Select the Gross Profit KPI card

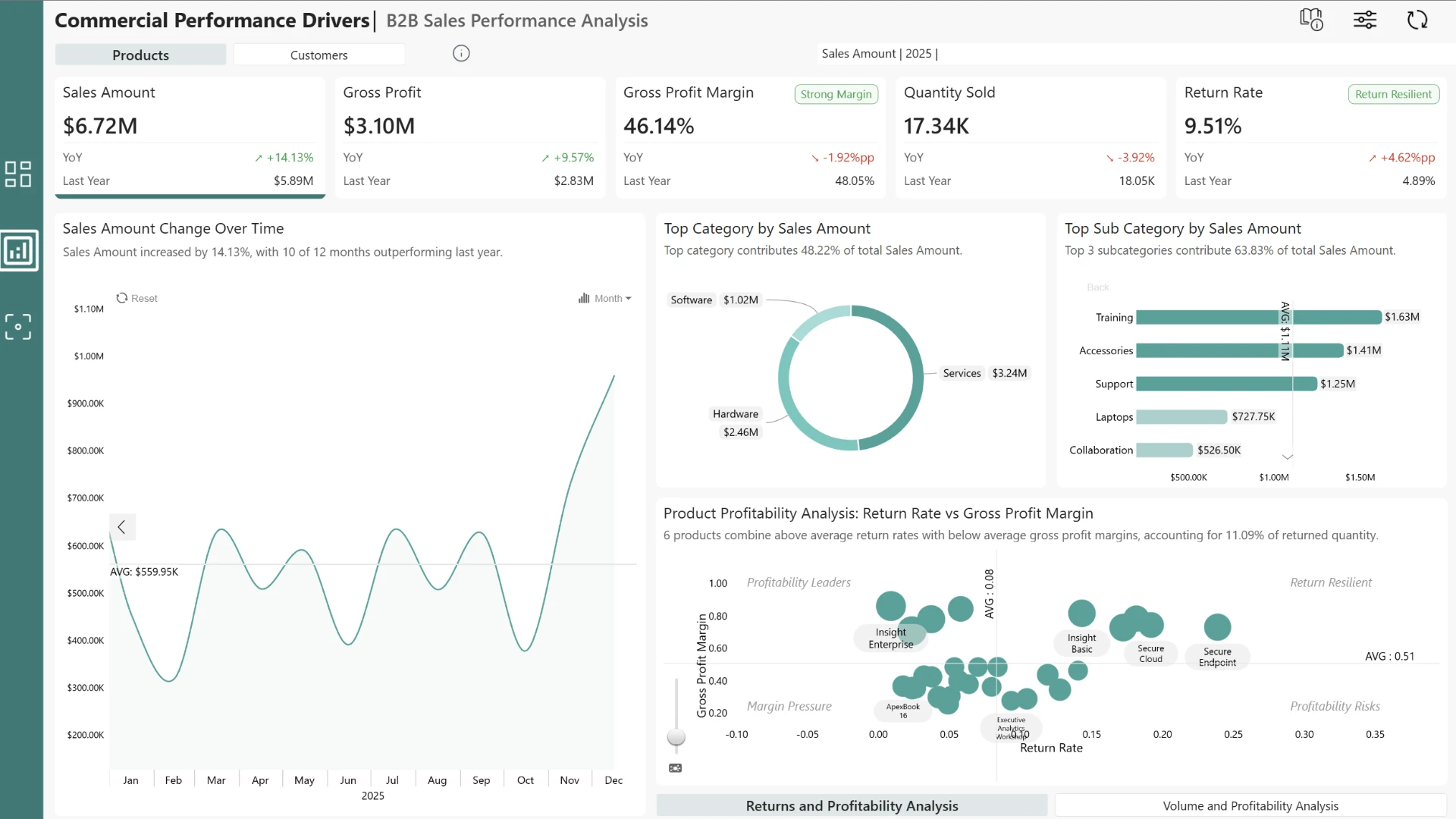[x=470, y=137]
